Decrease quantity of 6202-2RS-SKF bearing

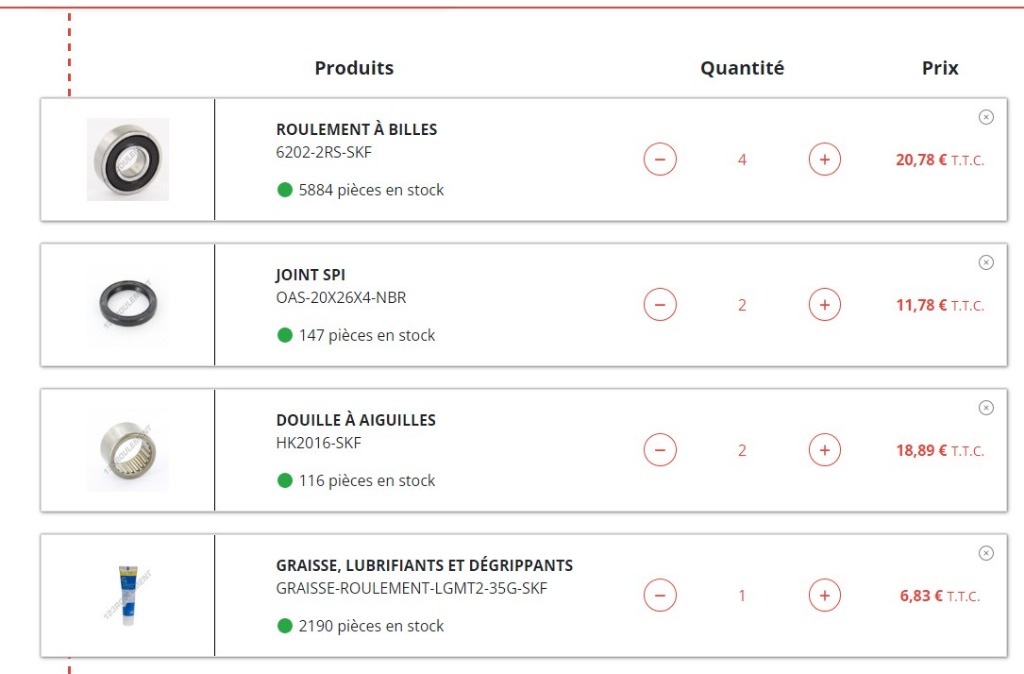point(660,159)
